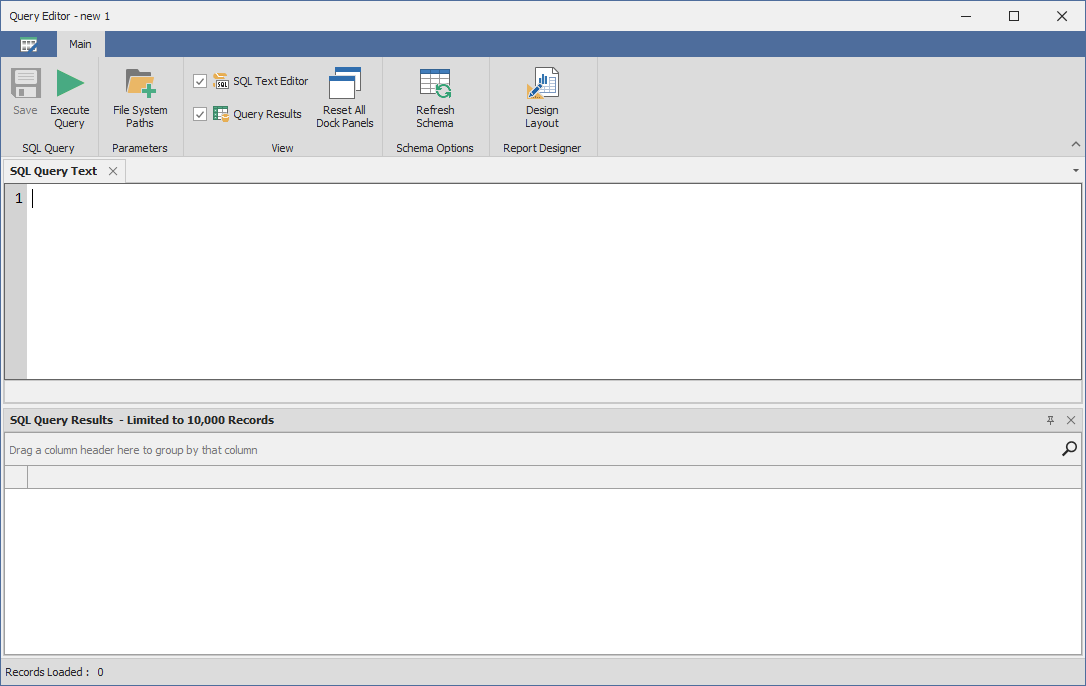
Task: Close the SQL Query Results panel
Action: point(1071,420)
